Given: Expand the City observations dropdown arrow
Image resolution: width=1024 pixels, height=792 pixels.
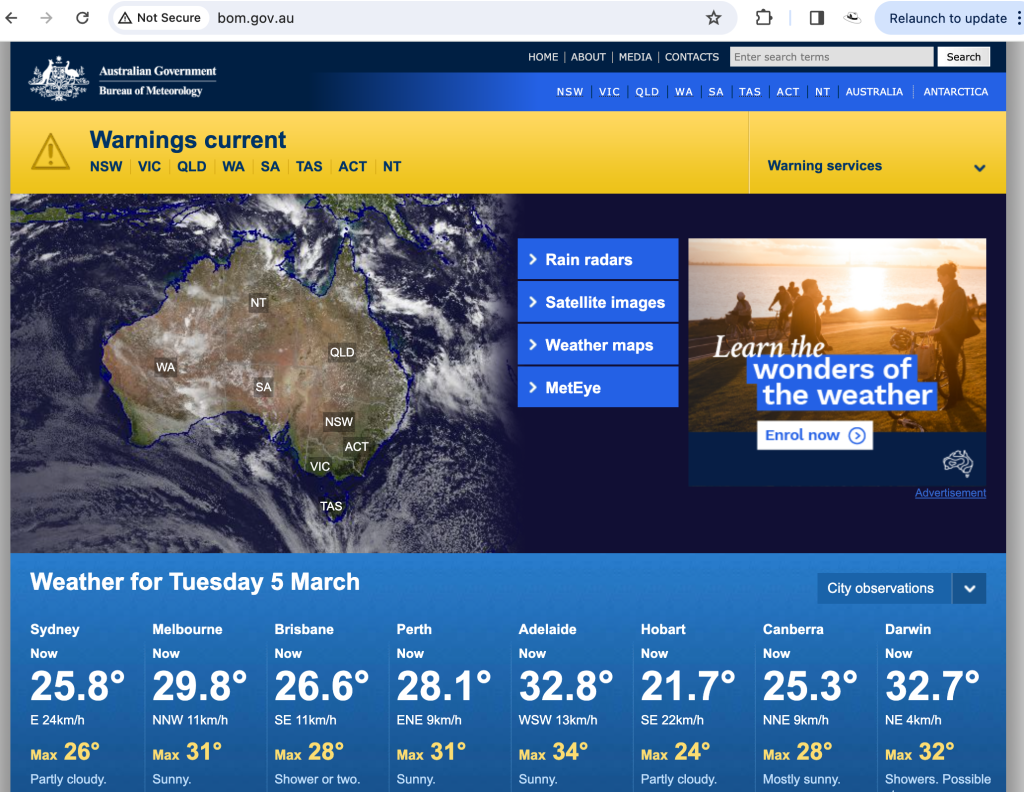Looking at the screenshot, I should 969,588.
